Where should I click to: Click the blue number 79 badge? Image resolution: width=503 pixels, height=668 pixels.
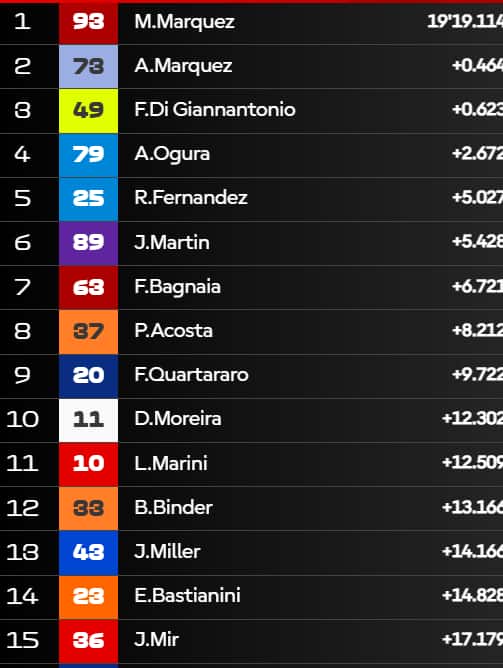tap(88, 155)
